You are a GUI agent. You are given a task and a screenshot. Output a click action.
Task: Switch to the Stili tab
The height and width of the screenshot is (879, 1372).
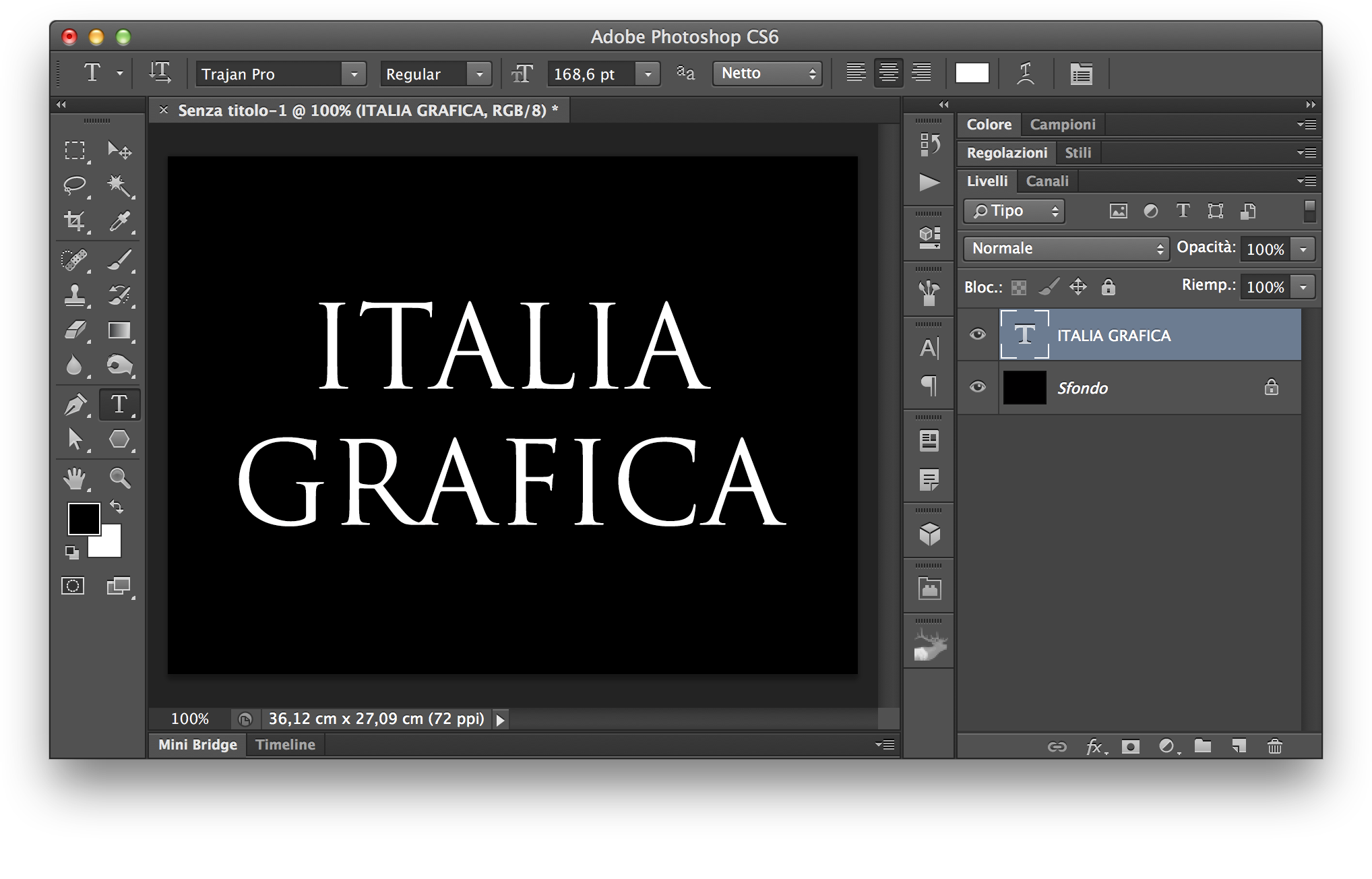click(x=1078, y=152)
